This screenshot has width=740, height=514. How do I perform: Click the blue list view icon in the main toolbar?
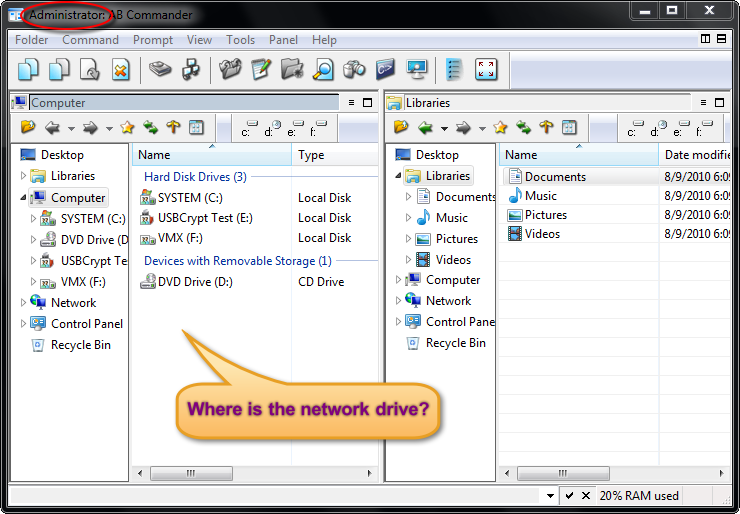tap(454, 70)
